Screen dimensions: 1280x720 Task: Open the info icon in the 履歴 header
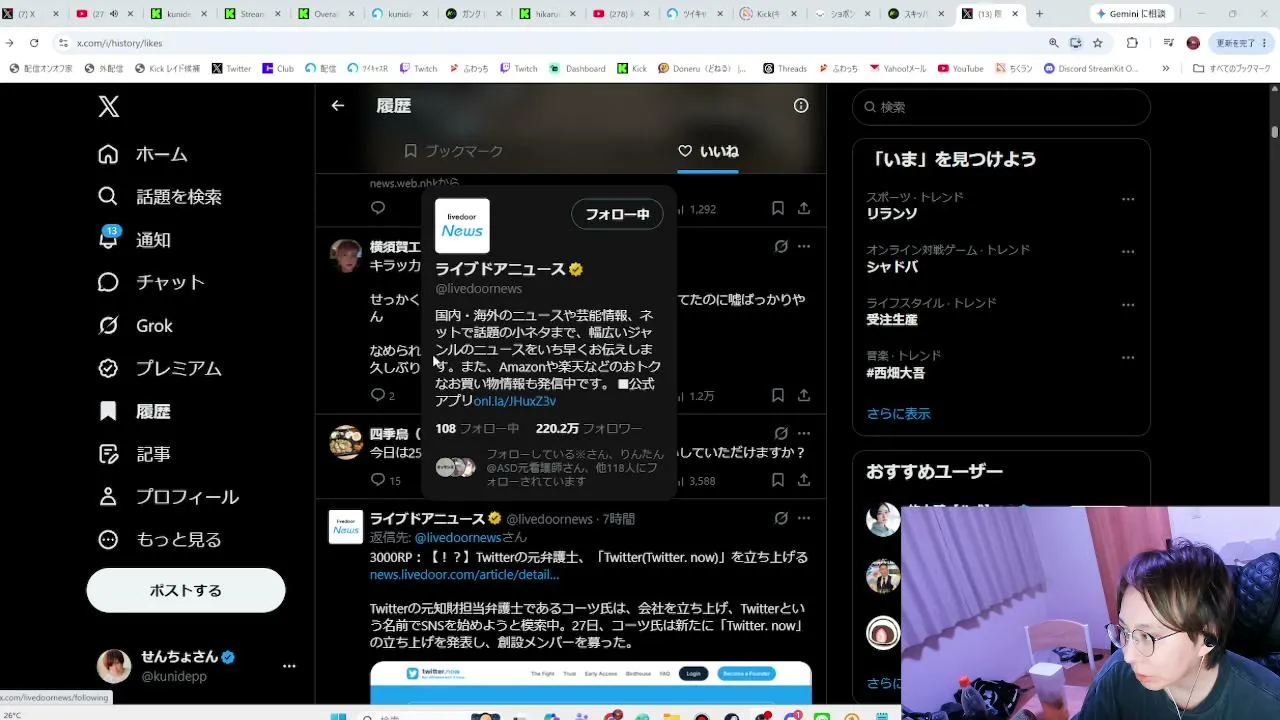point(801,106)
